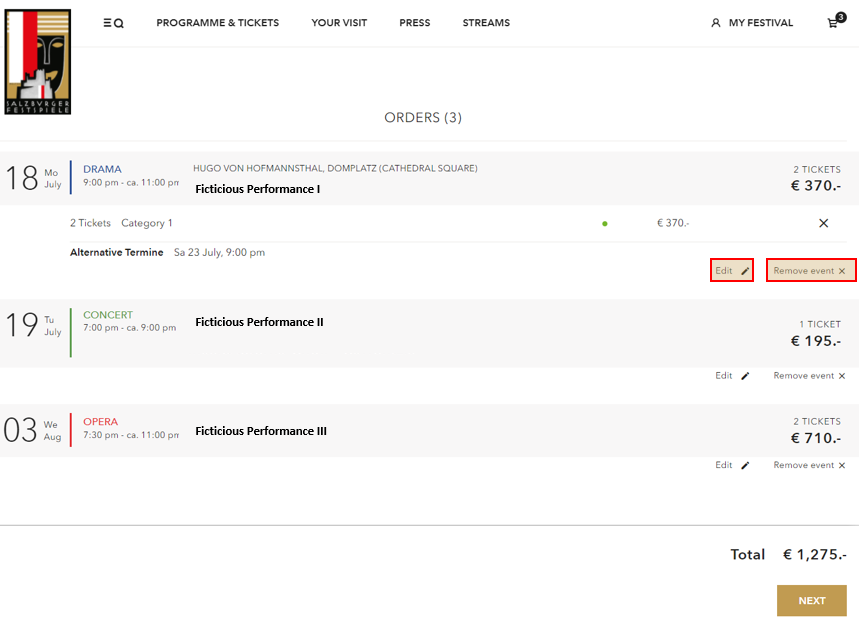Edit Ficticious Performance I order
The height and width of the screenshot is (624, 859).
[732, 271]
